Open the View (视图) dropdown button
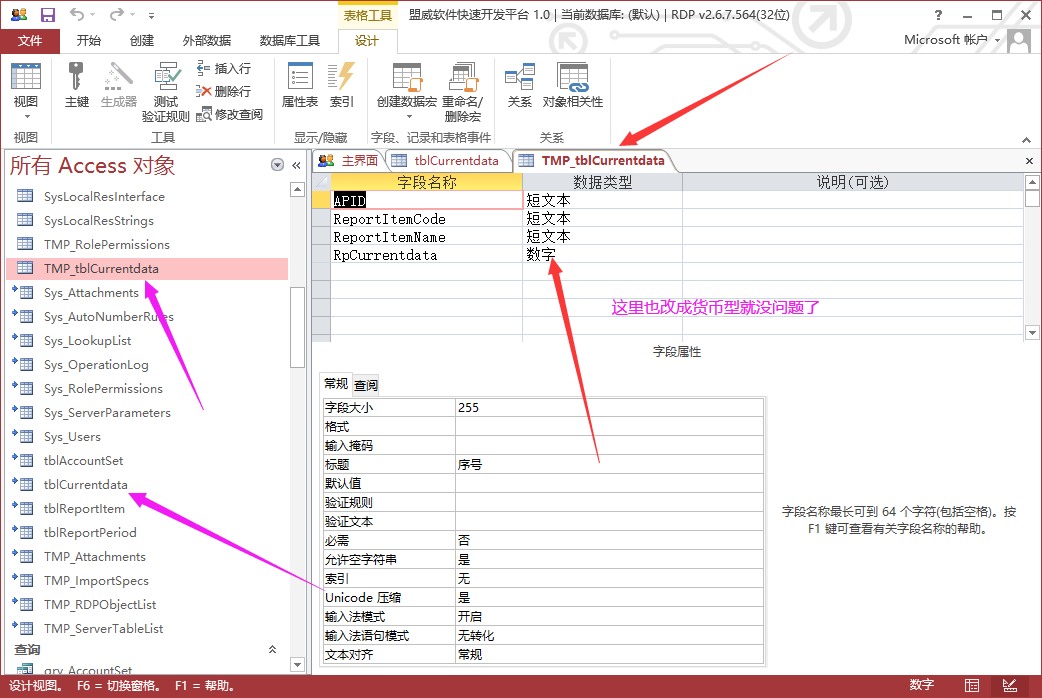 [26, 93]
